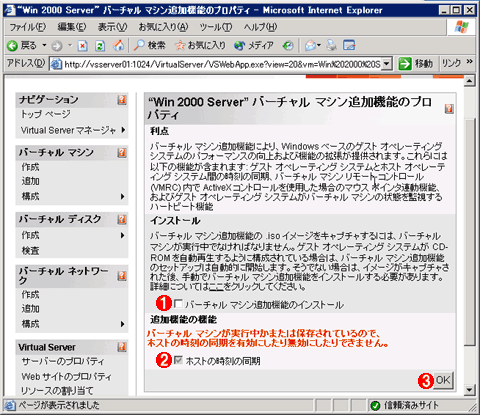Image resolution: width=480 pixels, height=415 pixels.
Task: Click the help icon beside バーチャル ネットワーク
Action: 122,276
